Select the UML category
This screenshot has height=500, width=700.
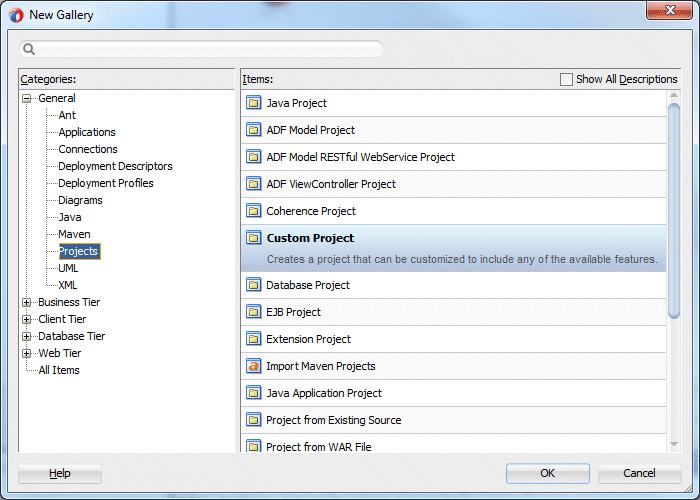coord(68,268)
